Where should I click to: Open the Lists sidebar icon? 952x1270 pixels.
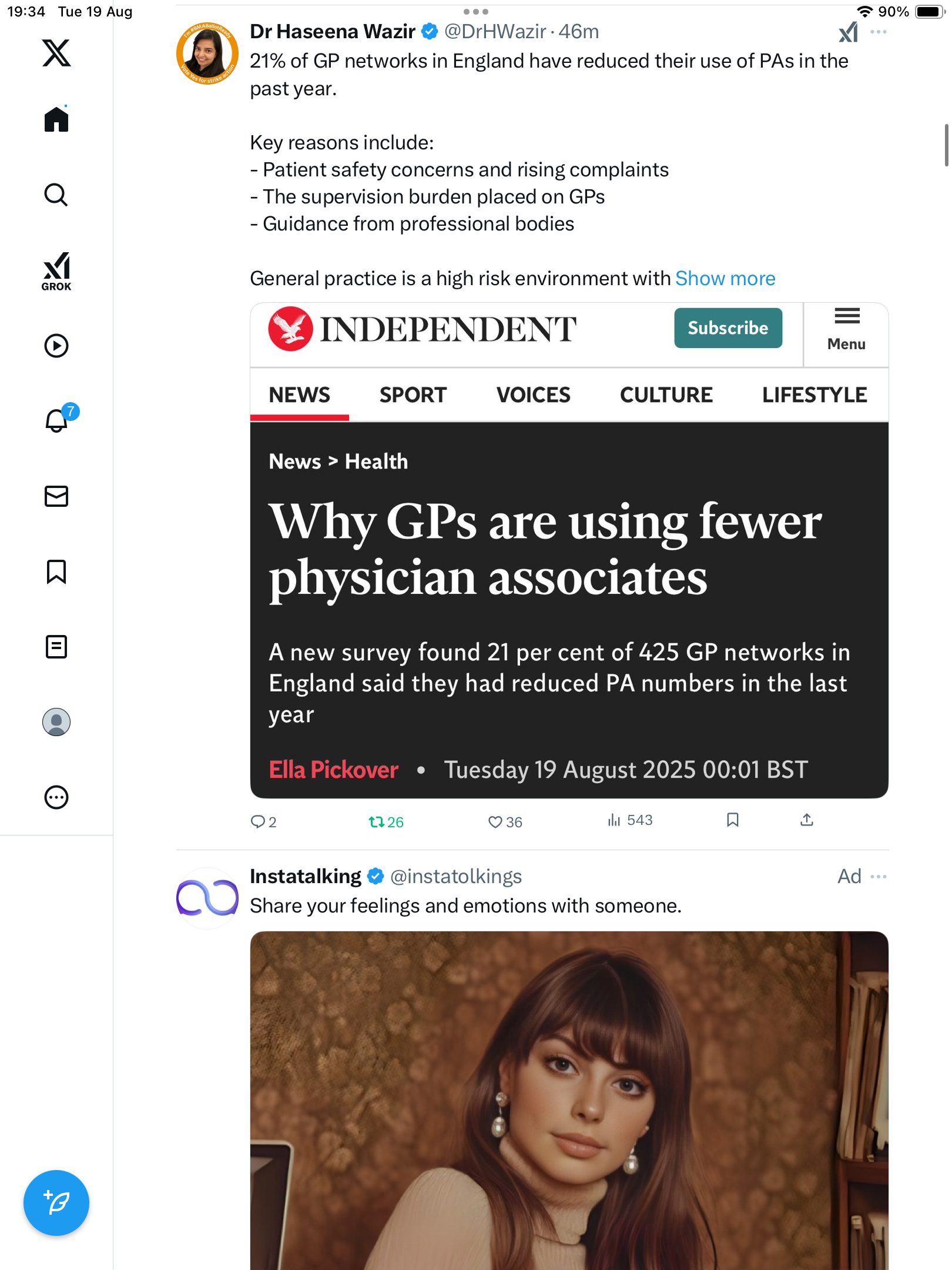[56, 647]
